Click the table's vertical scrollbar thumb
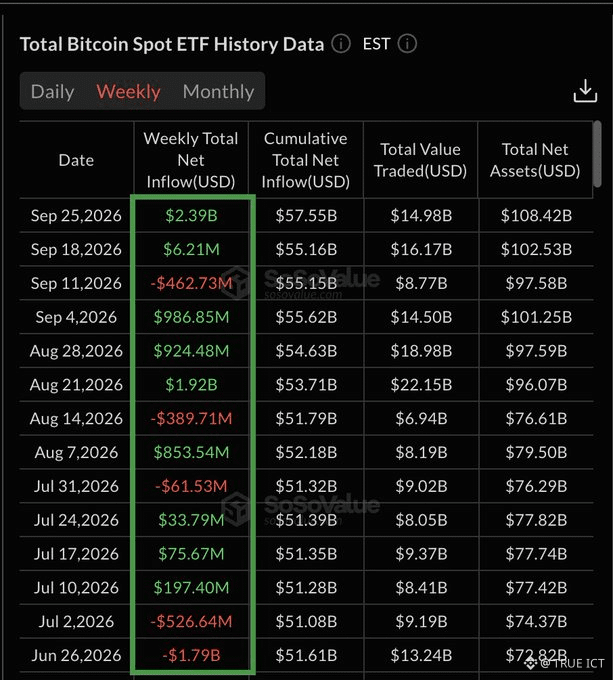This screenshot has width=613, height=680. 597,154
